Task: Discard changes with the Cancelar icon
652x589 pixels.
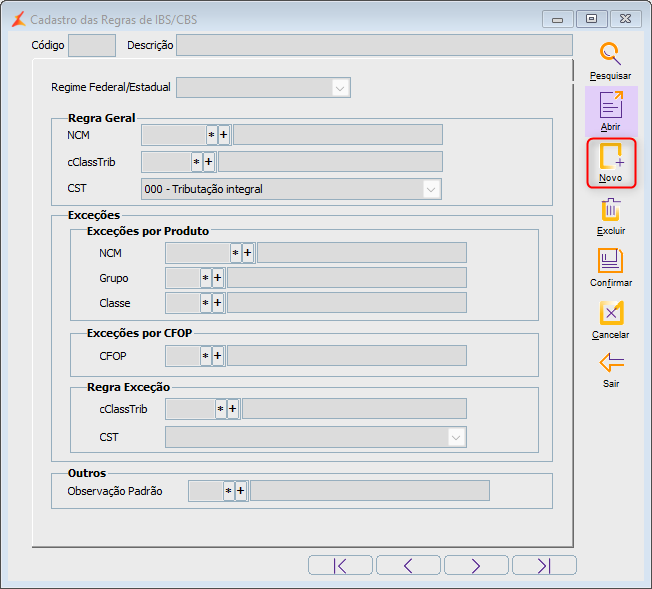Action: [x=610, y=314]
